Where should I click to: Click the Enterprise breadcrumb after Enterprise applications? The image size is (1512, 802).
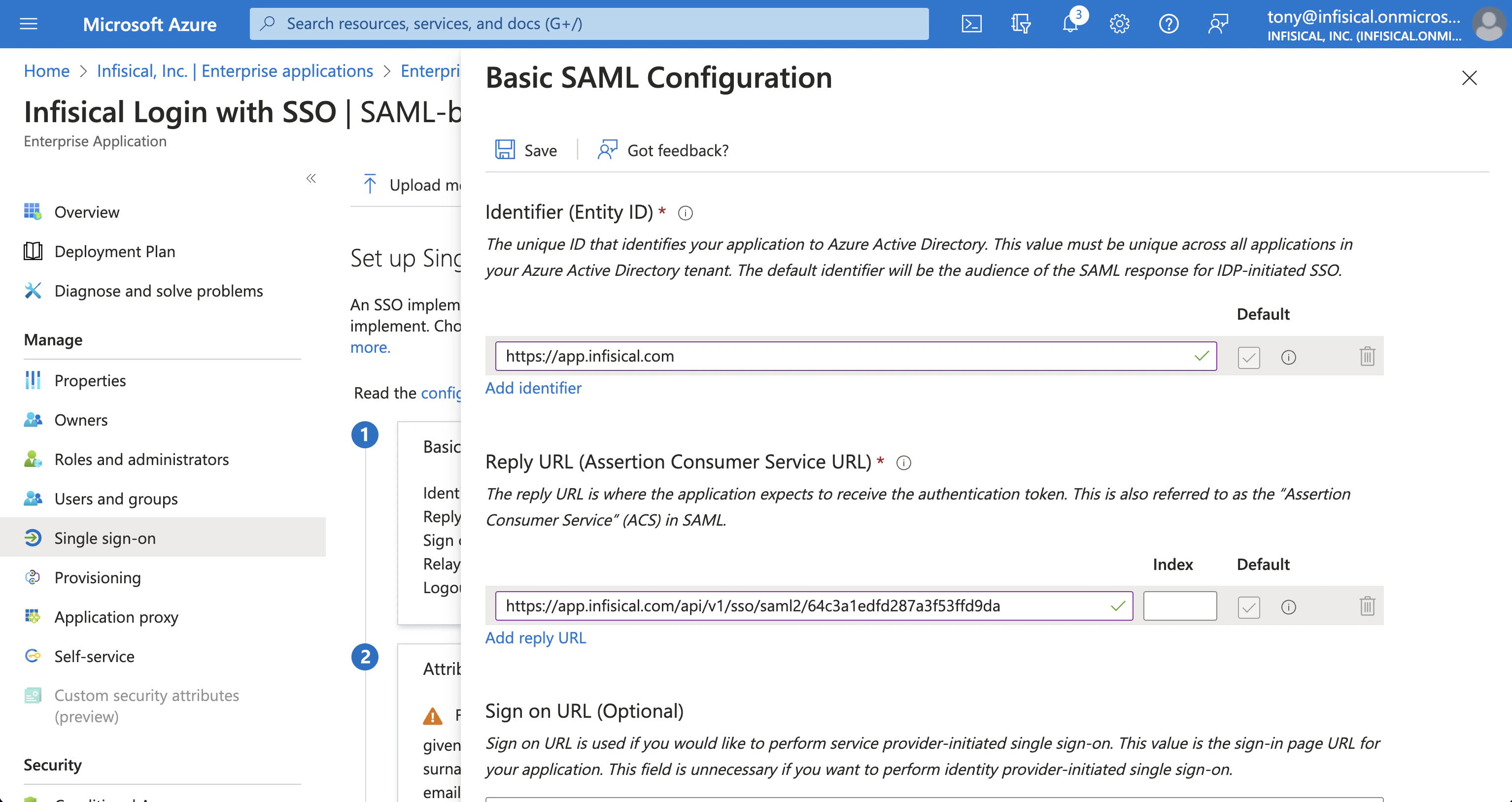point(430,71)
